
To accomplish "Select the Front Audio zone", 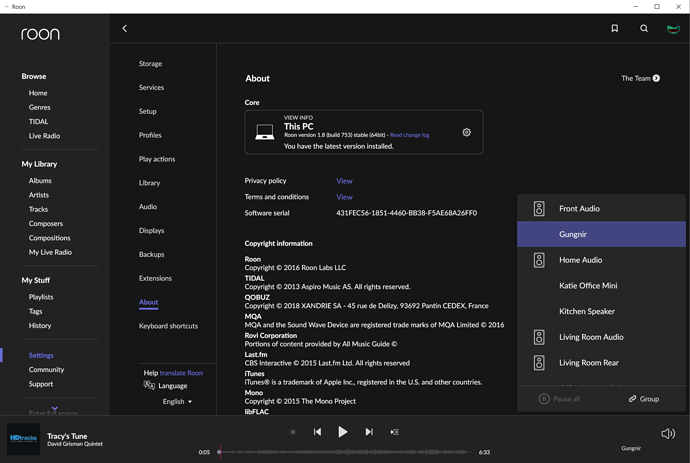I will tap(601, 209).
